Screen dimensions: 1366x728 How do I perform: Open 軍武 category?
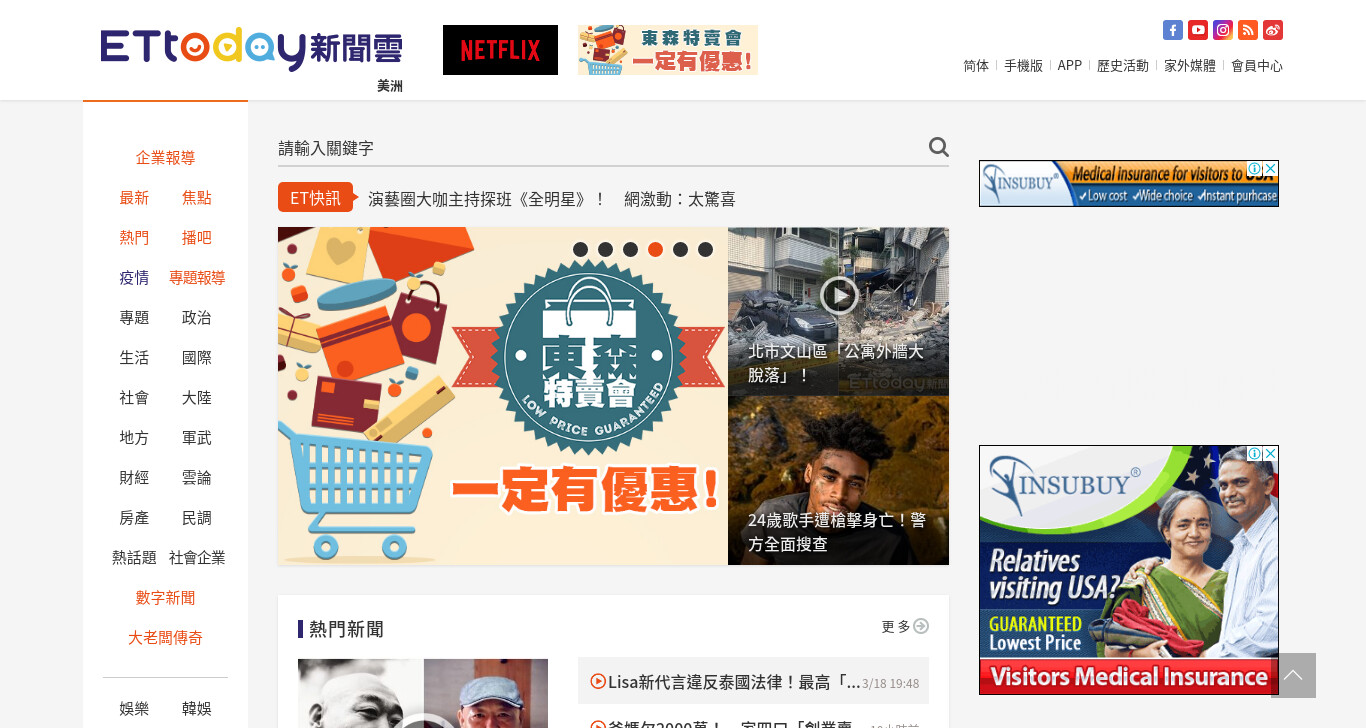click(197, 438)
